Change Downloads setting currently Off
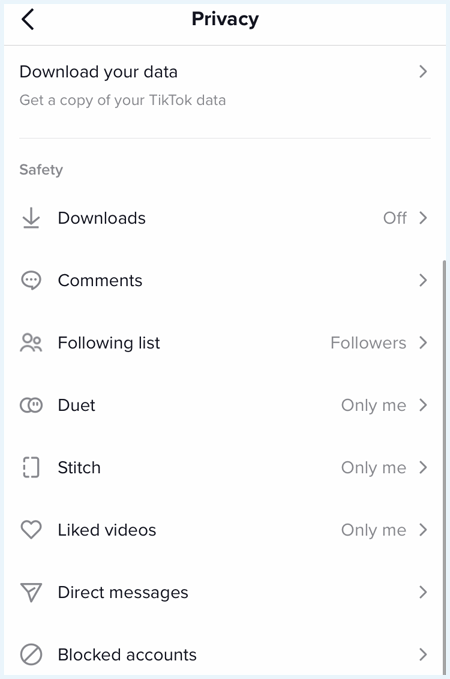Screen dimensions: 450x679 coord(395,218)
